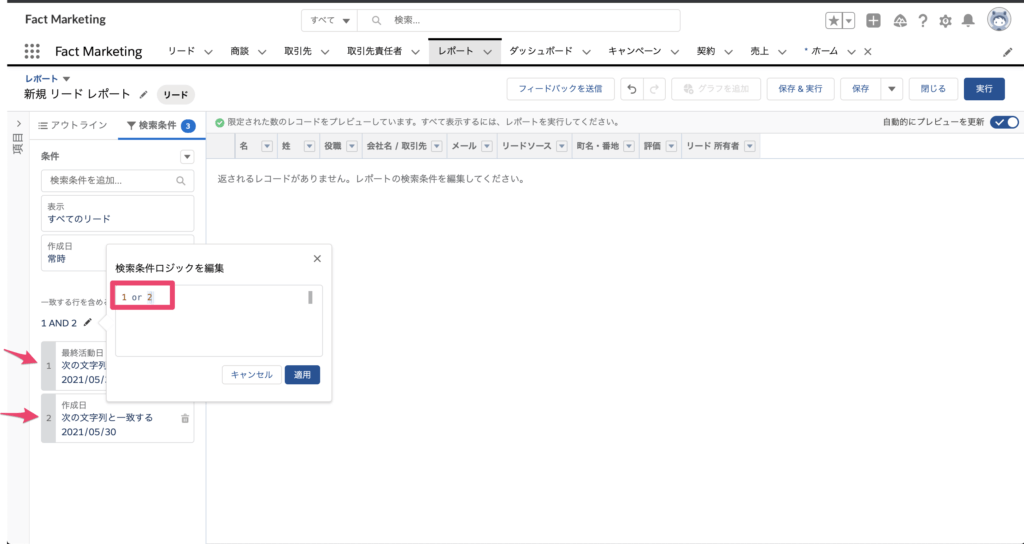Open the notifications bell

click(x=968, y=21)
